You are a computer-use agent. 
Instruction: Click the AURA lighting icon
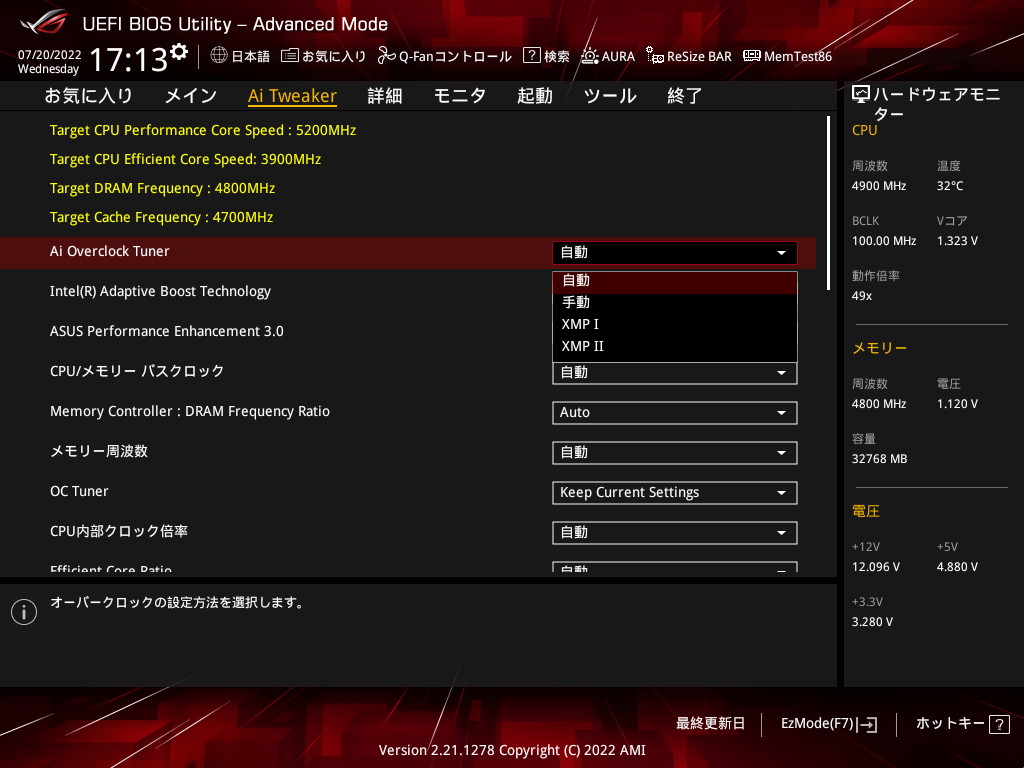click(590, 56)
